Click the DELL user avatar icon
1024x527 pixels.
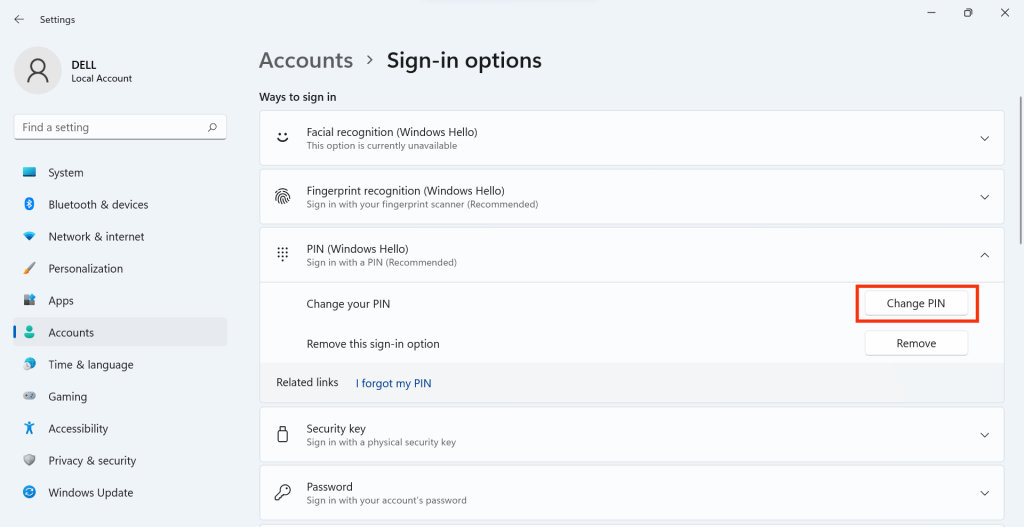coord(38,71)
